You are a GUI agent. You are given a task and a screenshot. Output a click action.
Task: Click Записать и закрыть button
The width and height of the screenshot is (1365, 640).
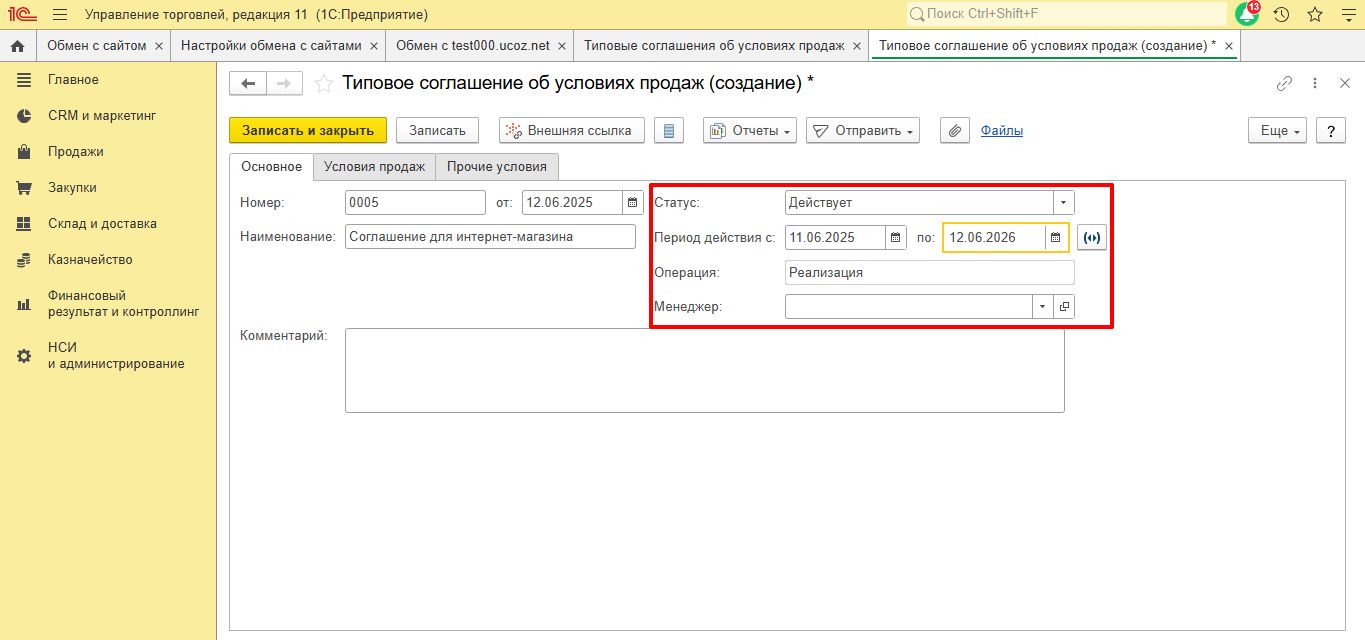(308, 131)
